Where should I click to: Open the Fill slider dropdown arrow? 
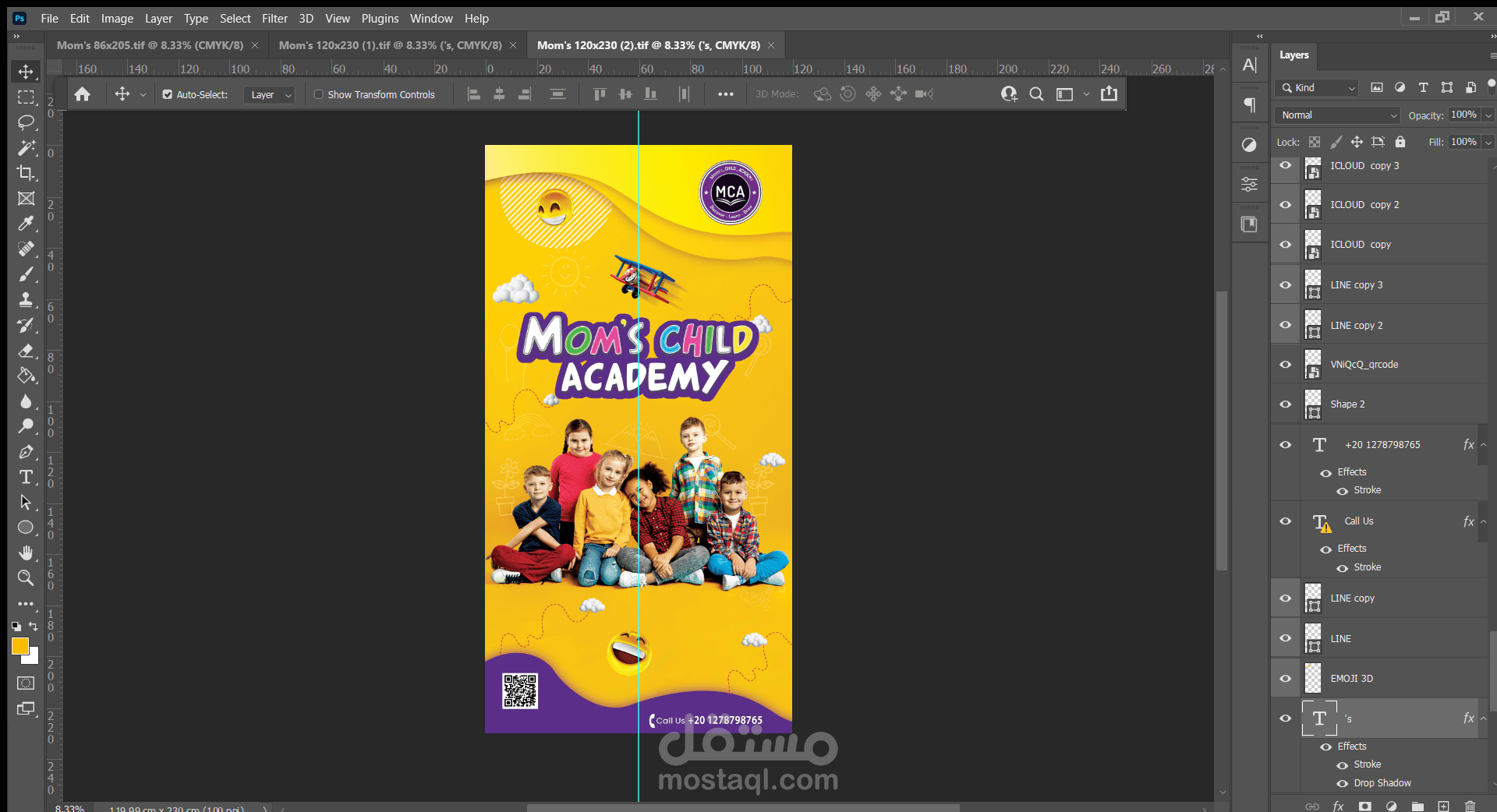click(x=1488, y=143)
